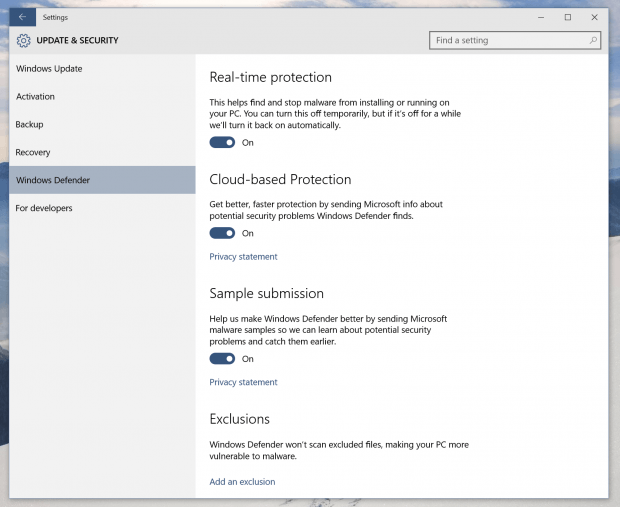Click the Add an exclusion link
Screen dimensions: 620x507
point(242,482)
